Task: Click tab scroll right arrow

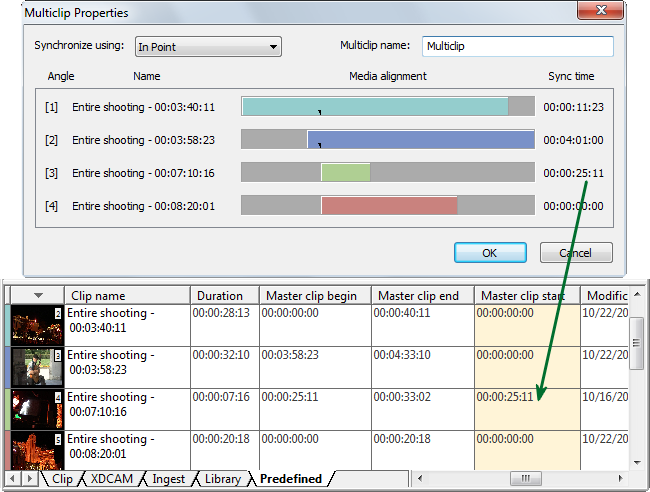Action: [x=29, y=479]
